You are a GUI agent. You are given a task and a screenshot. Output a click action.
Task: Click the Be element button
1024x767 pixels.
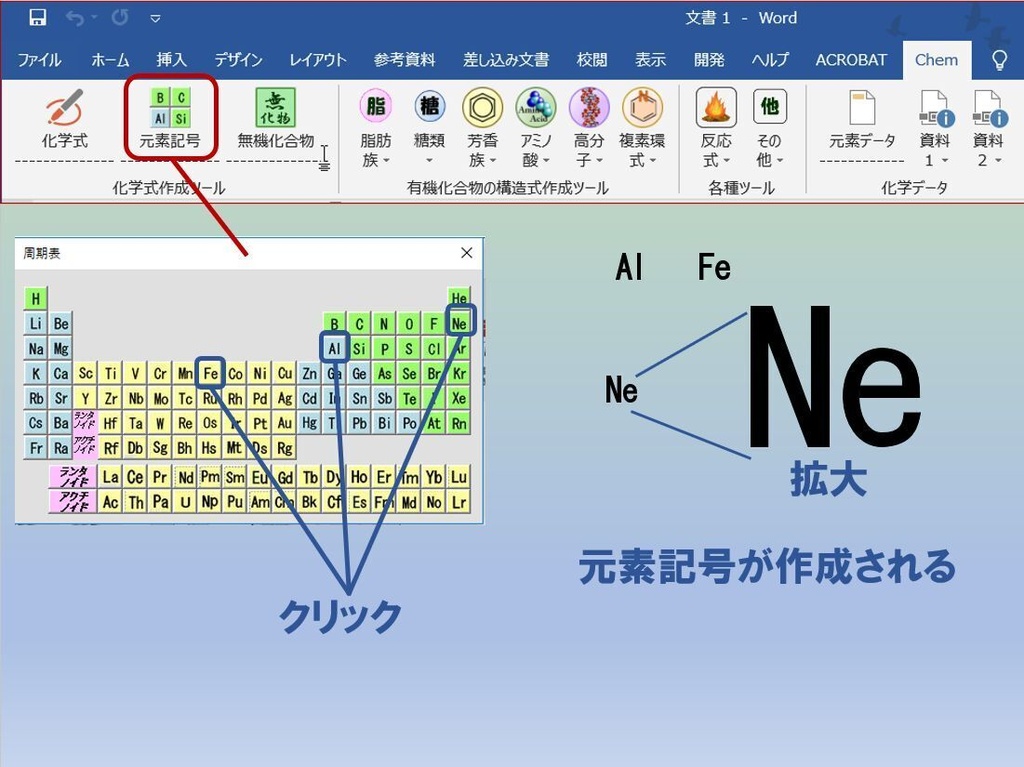coord(61,323)
